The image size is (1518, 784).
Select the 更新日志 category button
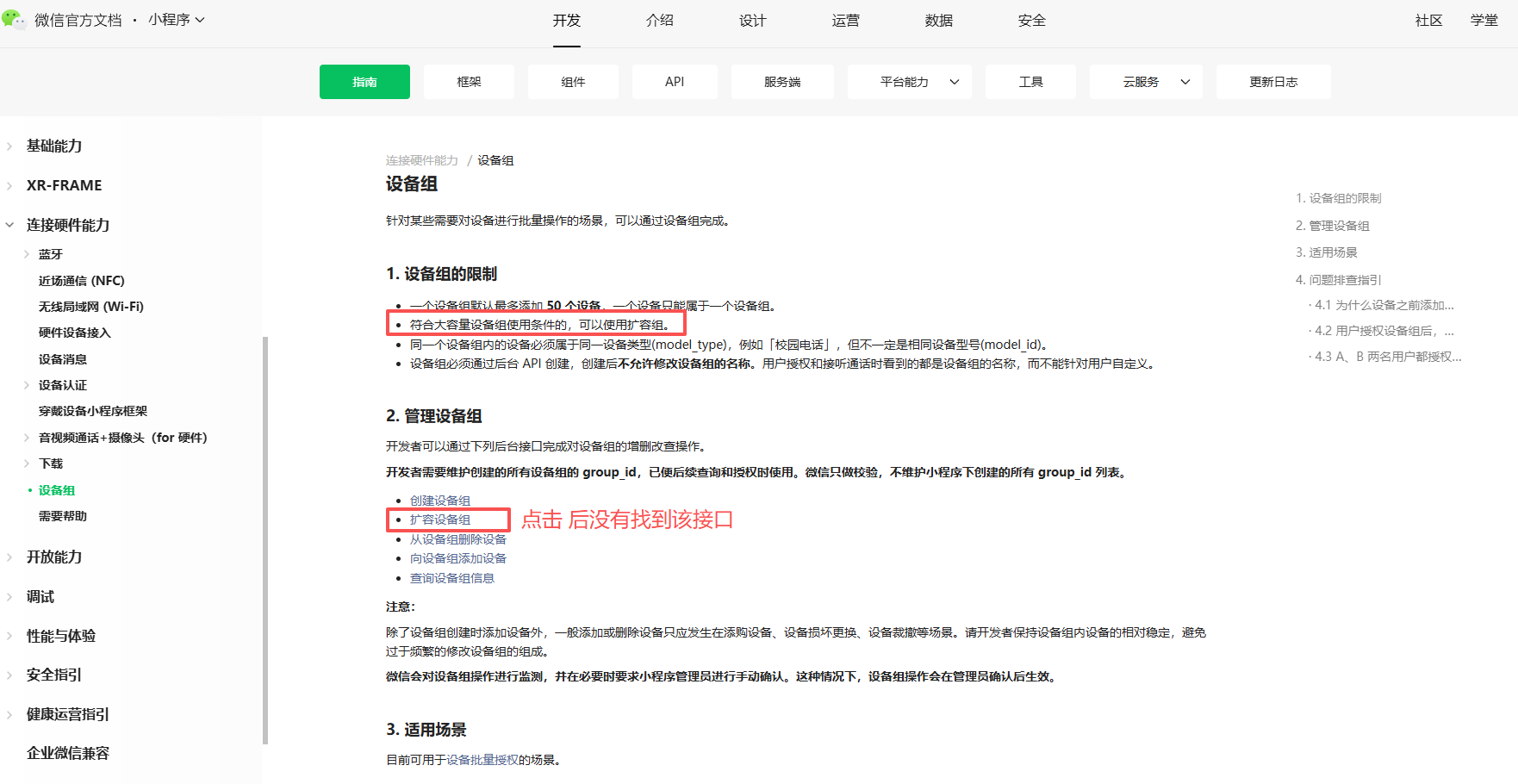pos(1273,82)
